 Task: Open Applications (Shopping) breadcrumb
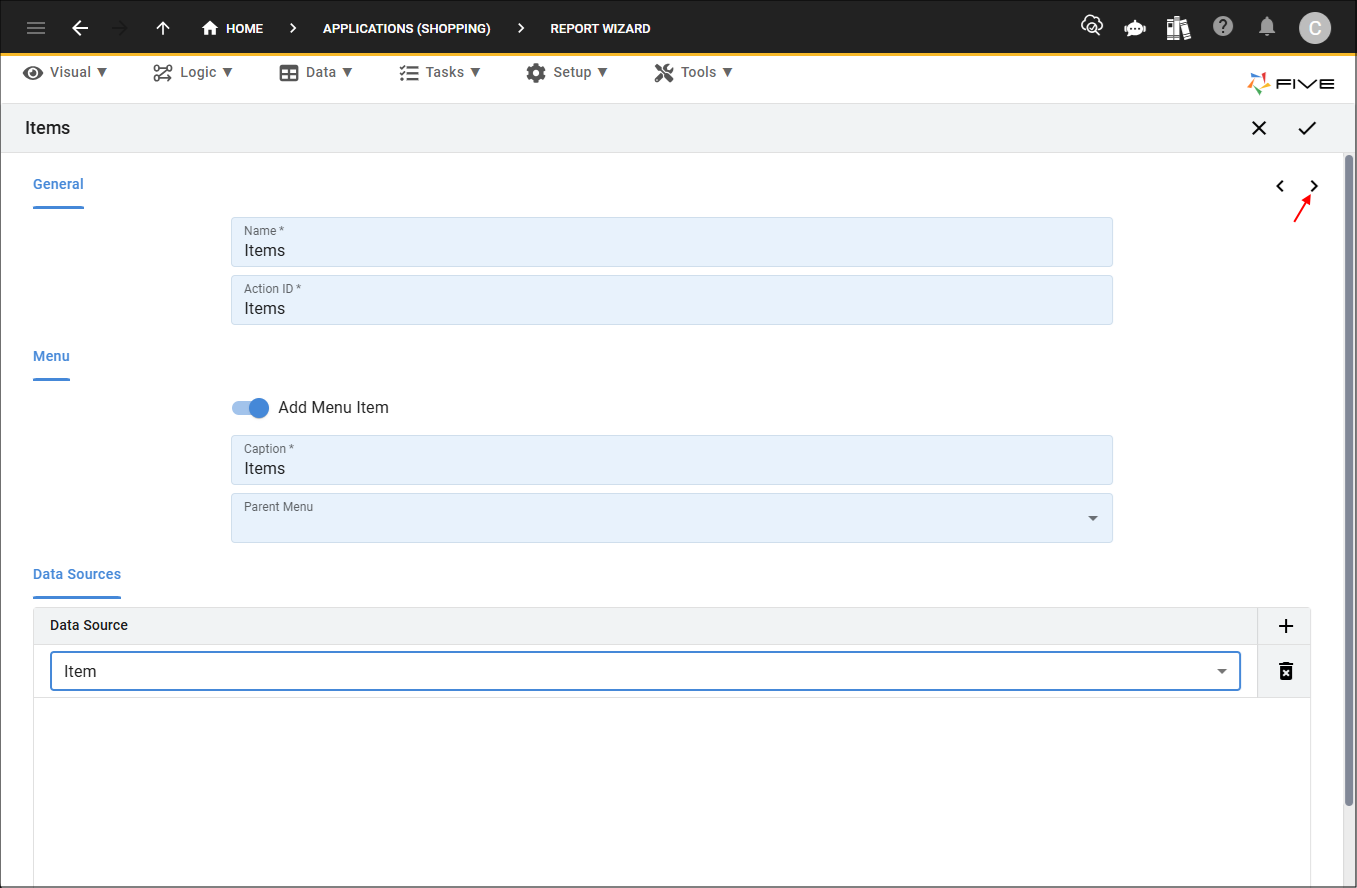pos(406,28)
